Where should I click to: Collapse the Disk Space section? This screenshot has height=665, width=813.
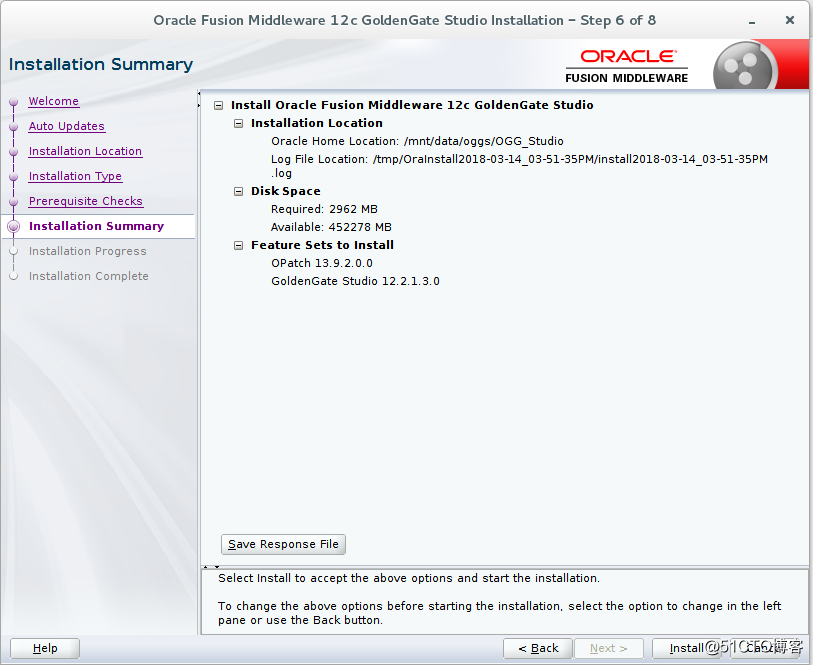click(x=239, y=191)
